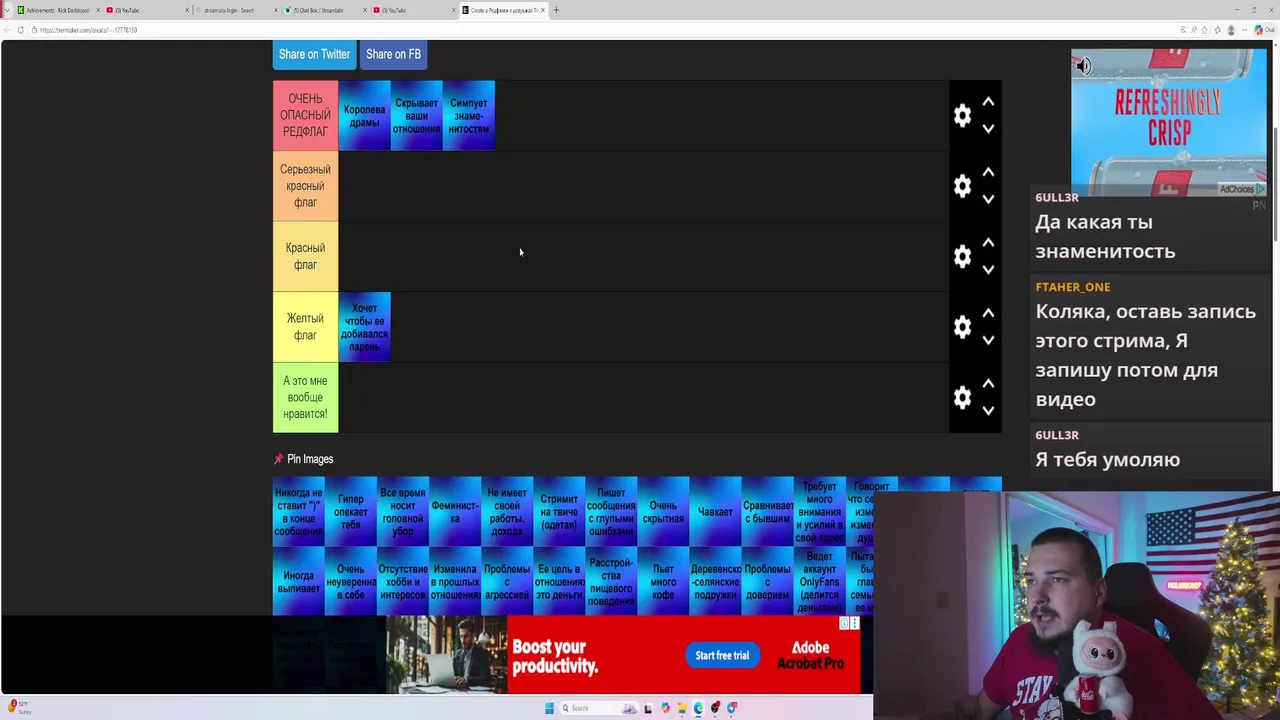Open settings gear for Серьезный красный флаг row
Image resolution: width=1280 pixels, height=720 pixels.
click(x=962, y=186)
